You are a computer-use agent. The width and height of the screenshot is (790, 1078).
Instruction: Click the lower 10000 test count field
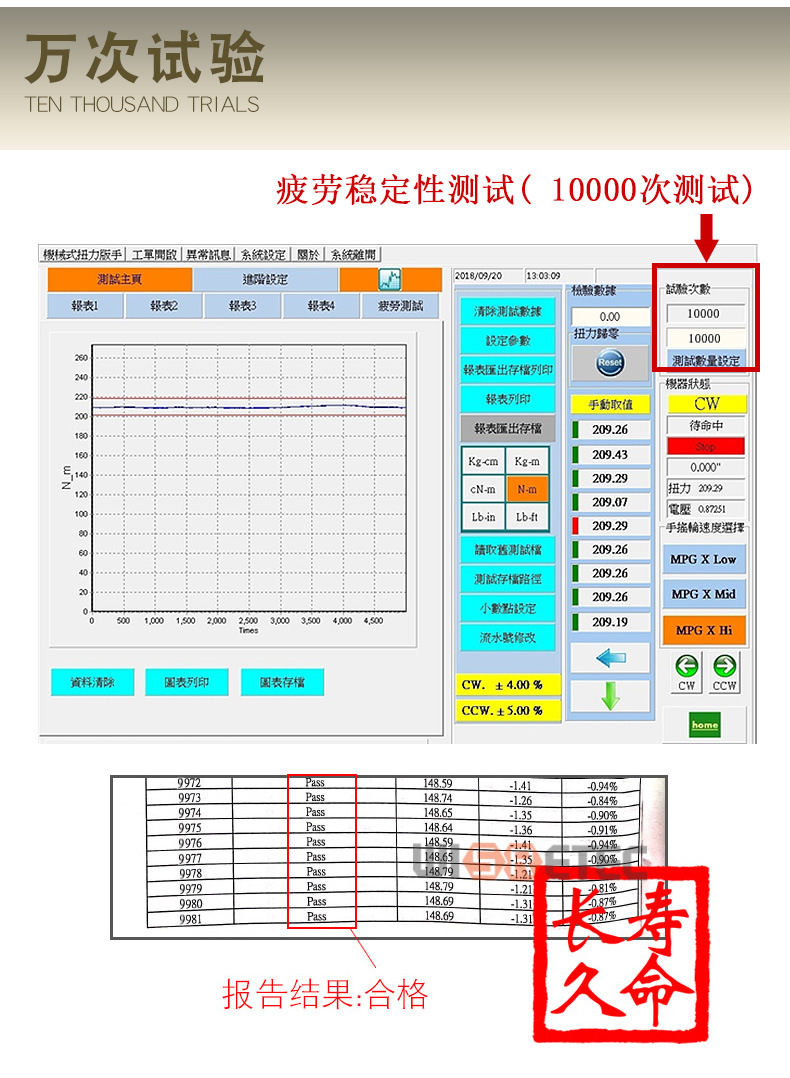[705, 338]
